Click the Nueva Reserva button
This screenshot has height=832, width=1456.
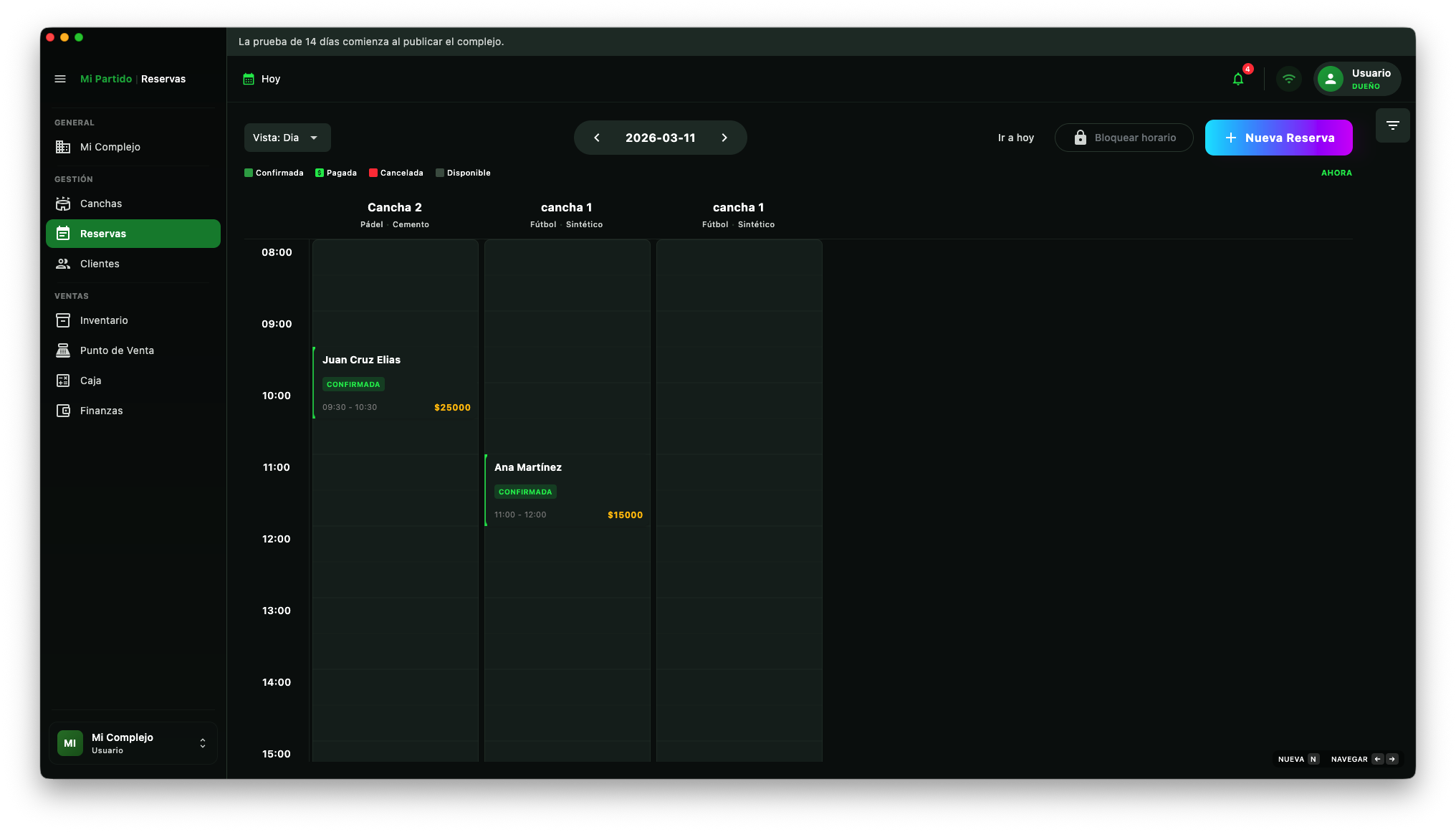coord(1278,138)
